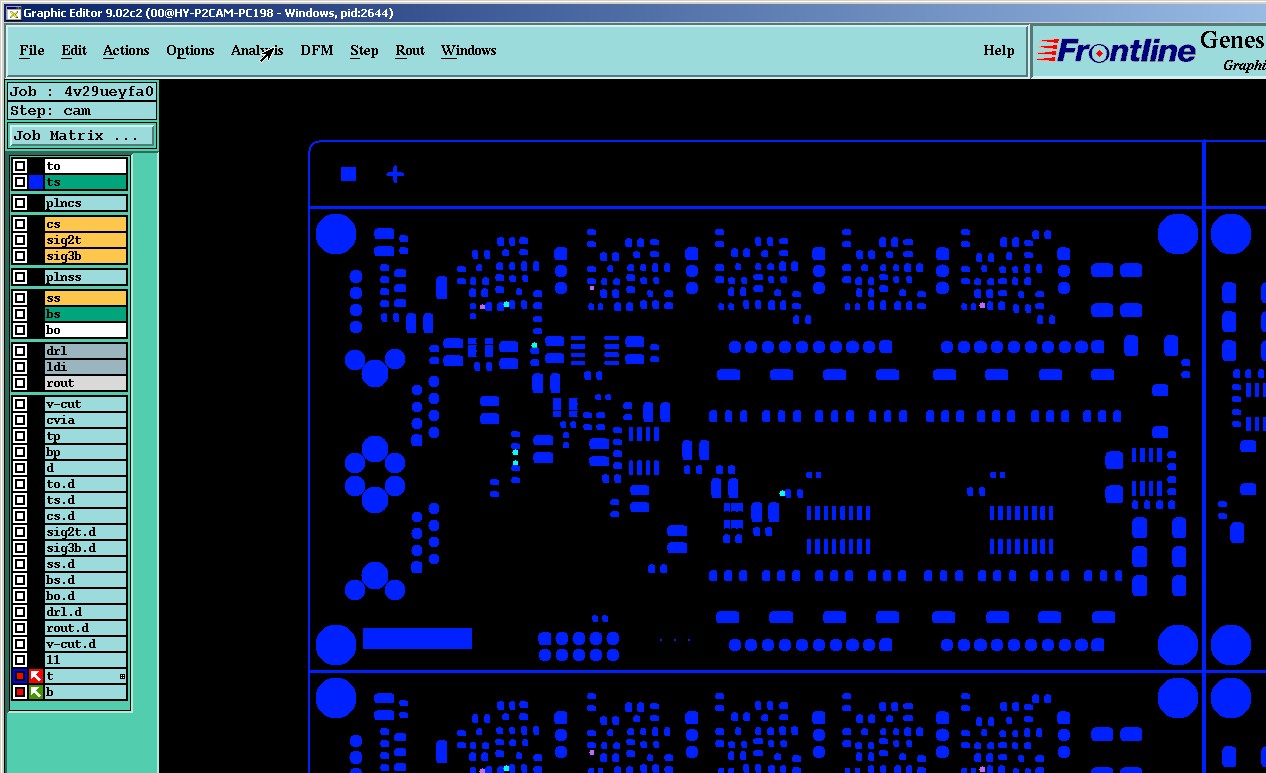Toggle the red-marked checkbox of layer b
The height and width of the screenshot is (773, 1266).
(20, 692)
